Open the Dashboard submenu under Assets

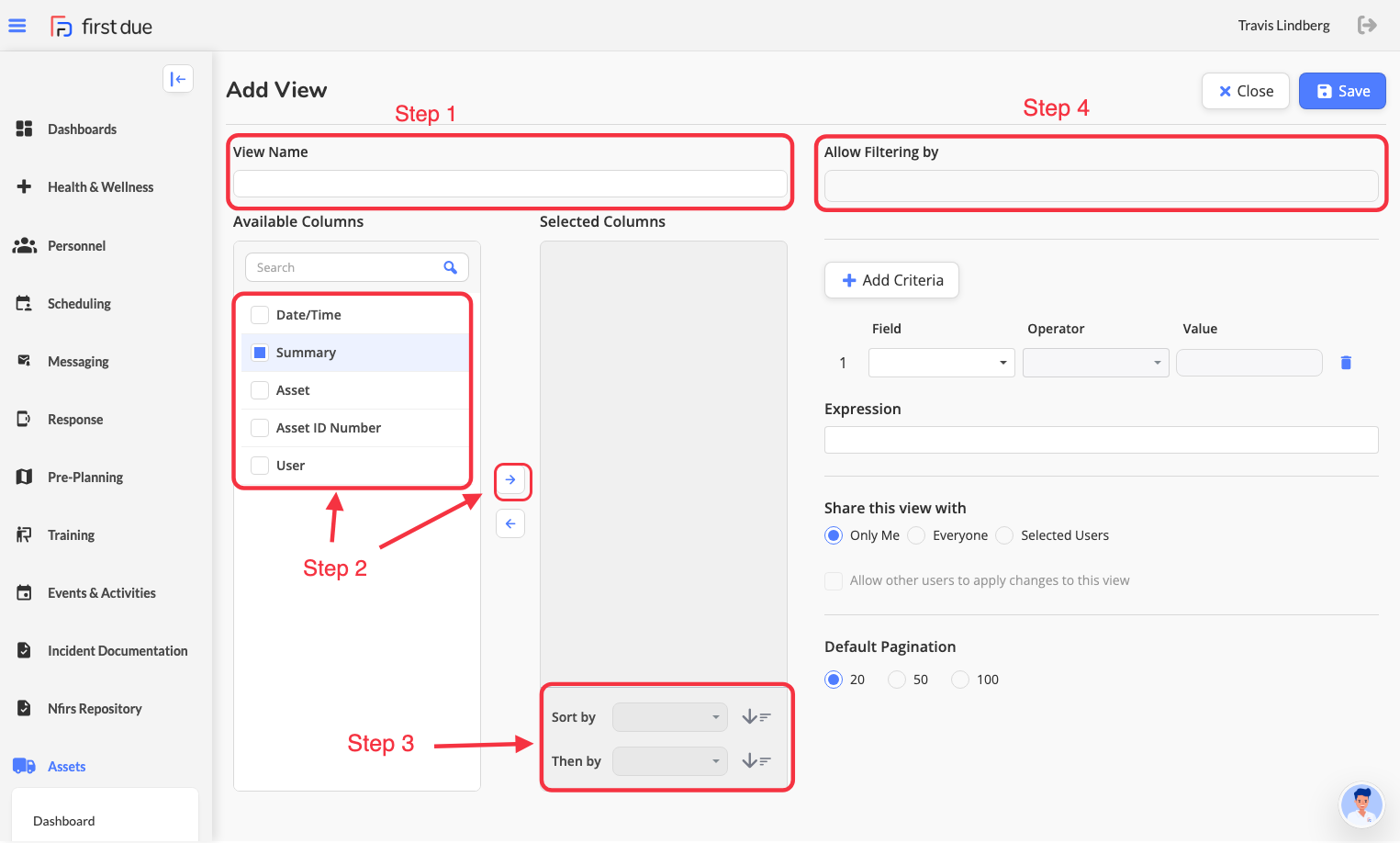click(64, 821)
